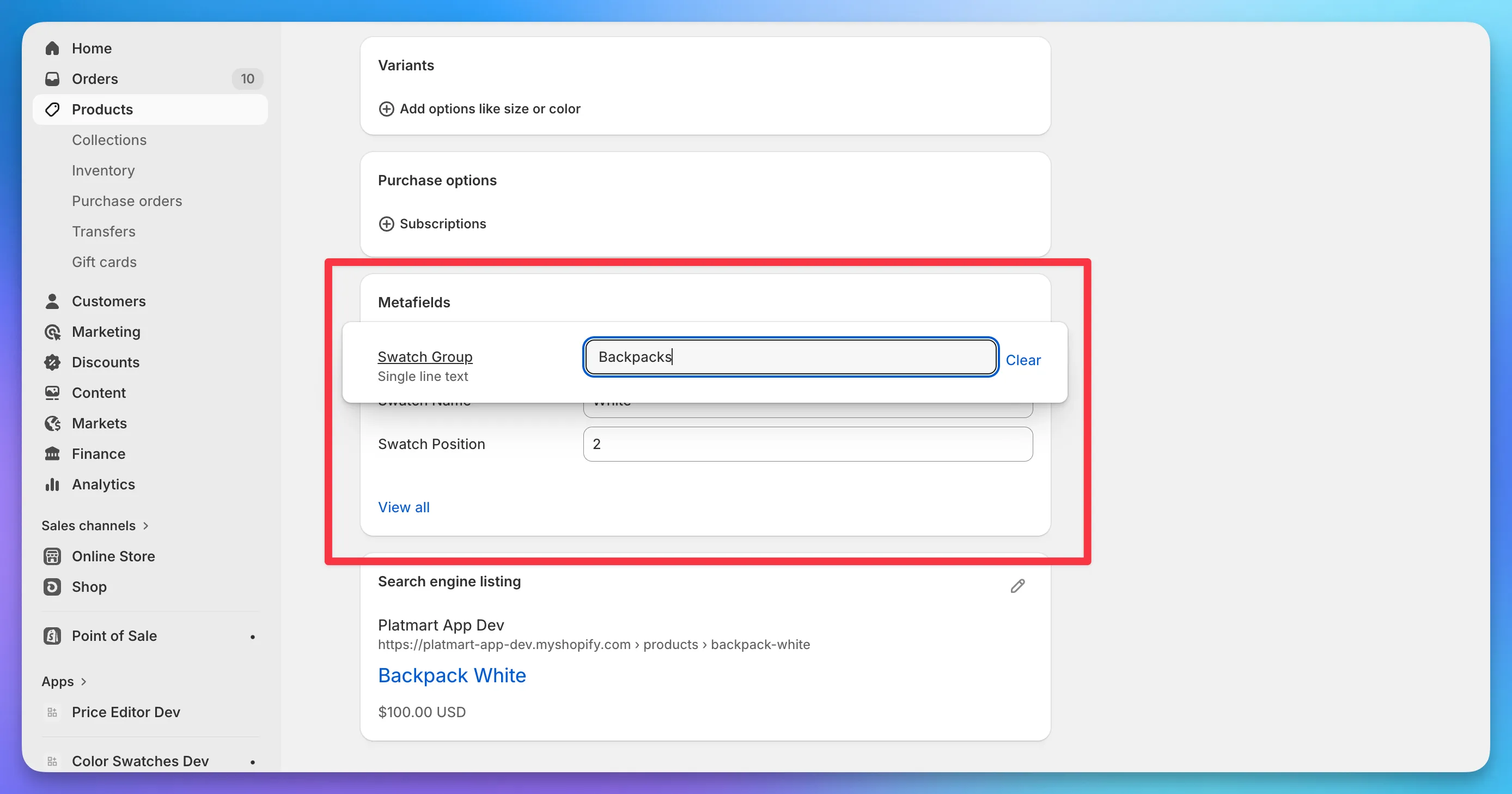Image resolution: width=1512 pixels, height=794 pixels.
Task: Select Gift cards in the sidebar
Action: pos(105,262)
